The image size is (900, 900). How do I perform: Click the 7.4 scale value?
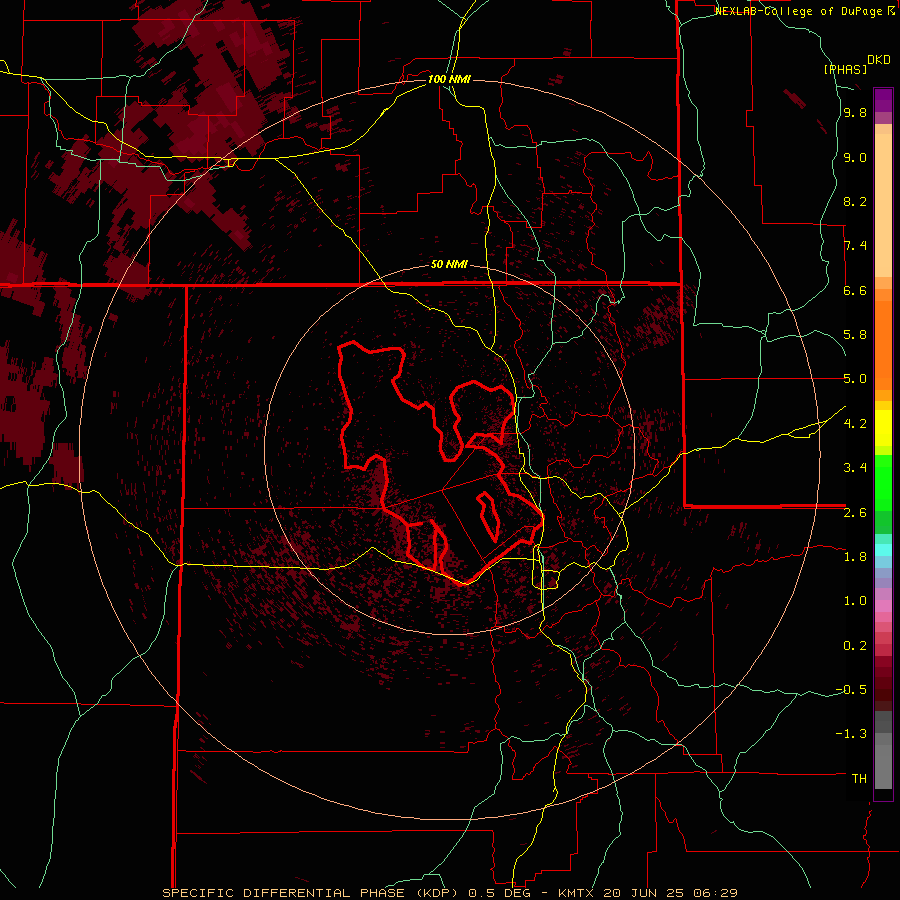855,246
